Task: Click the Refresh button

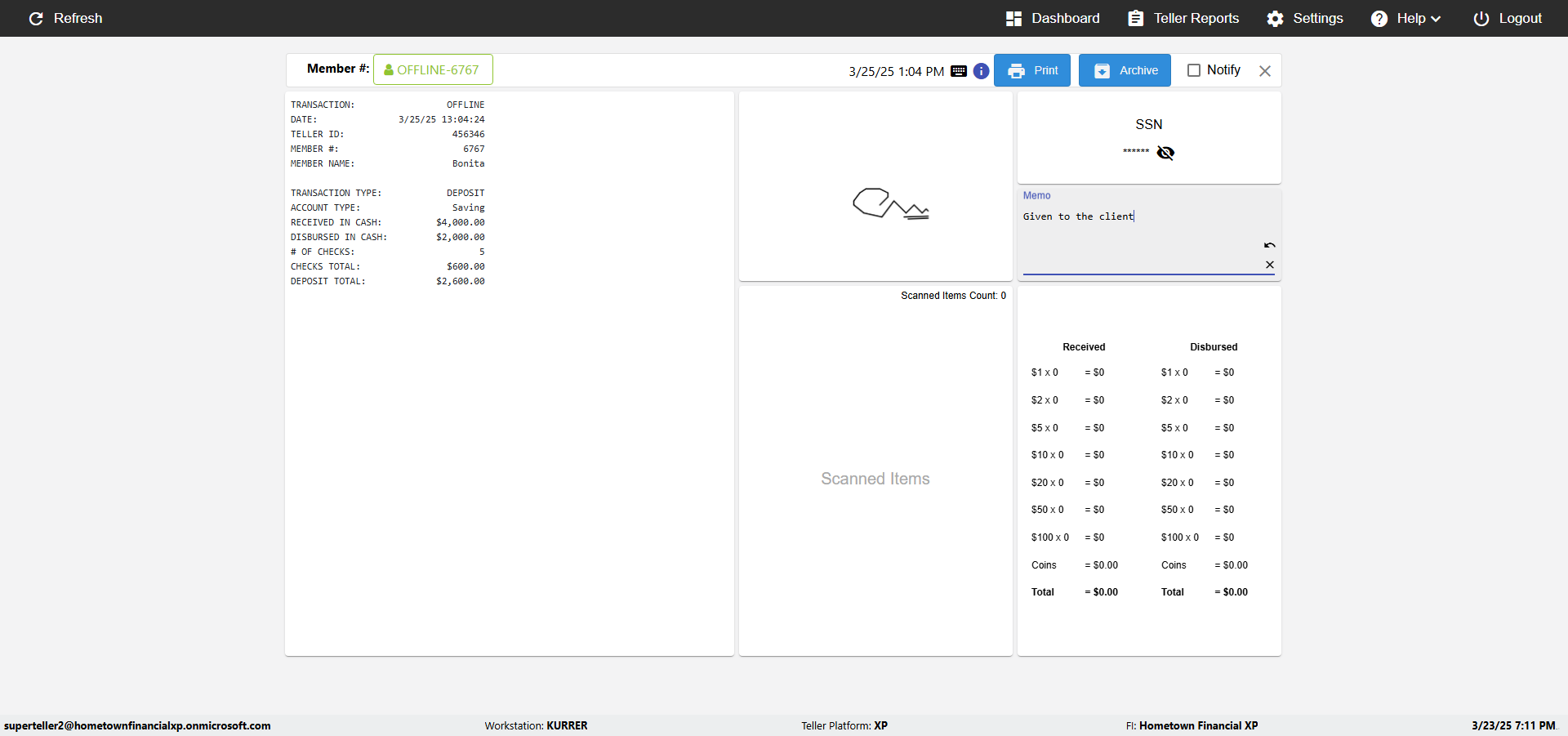Action: (65, 18)
